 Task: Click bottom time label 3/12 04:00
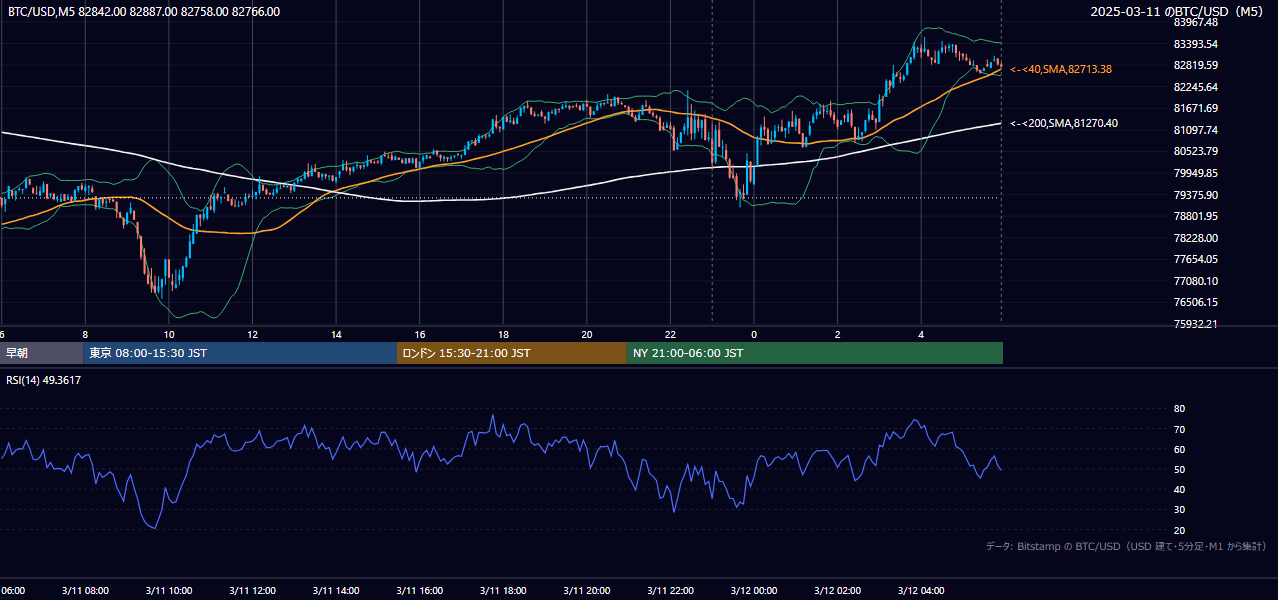click(921, 591)
